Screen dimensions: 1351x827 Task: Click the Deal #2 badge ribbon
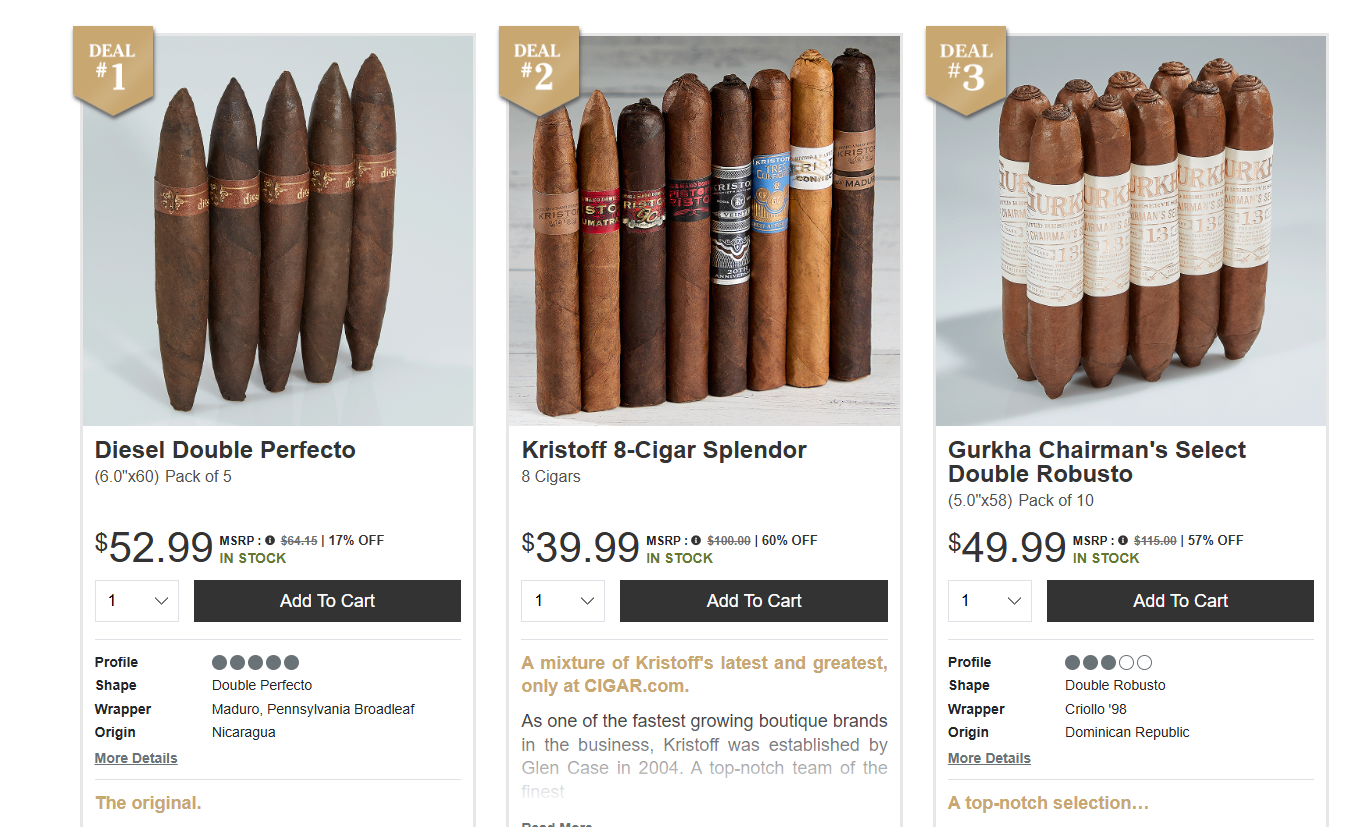539,68
